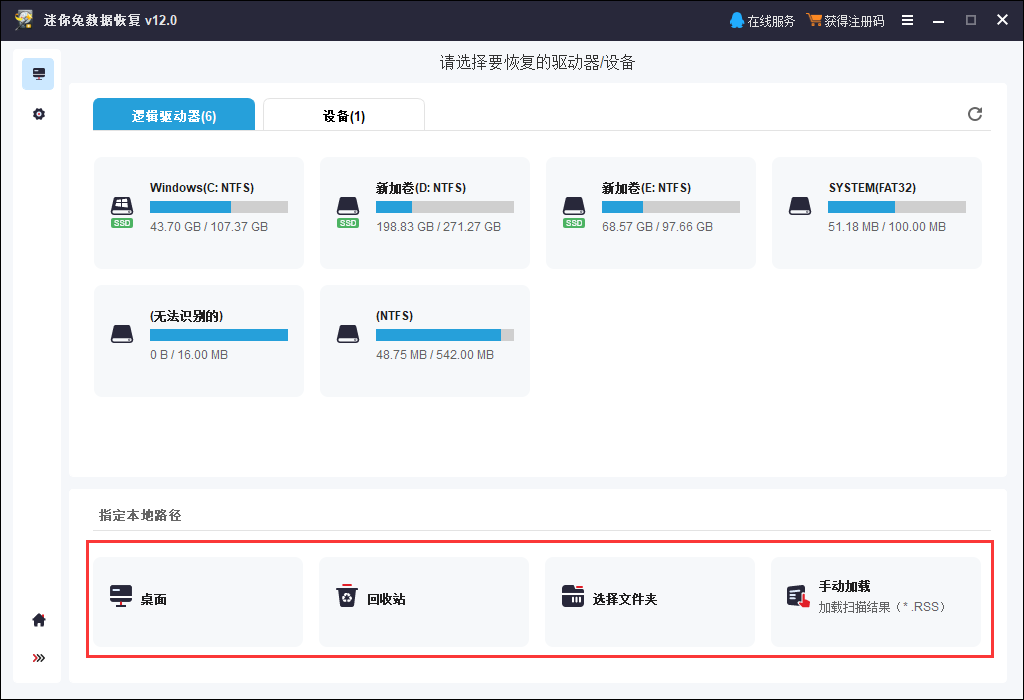Image resolution: width=1024 pixels, height=700 pixels.
Task: Open the recovery drives sidebar icon
Action: tap(38, 74)
